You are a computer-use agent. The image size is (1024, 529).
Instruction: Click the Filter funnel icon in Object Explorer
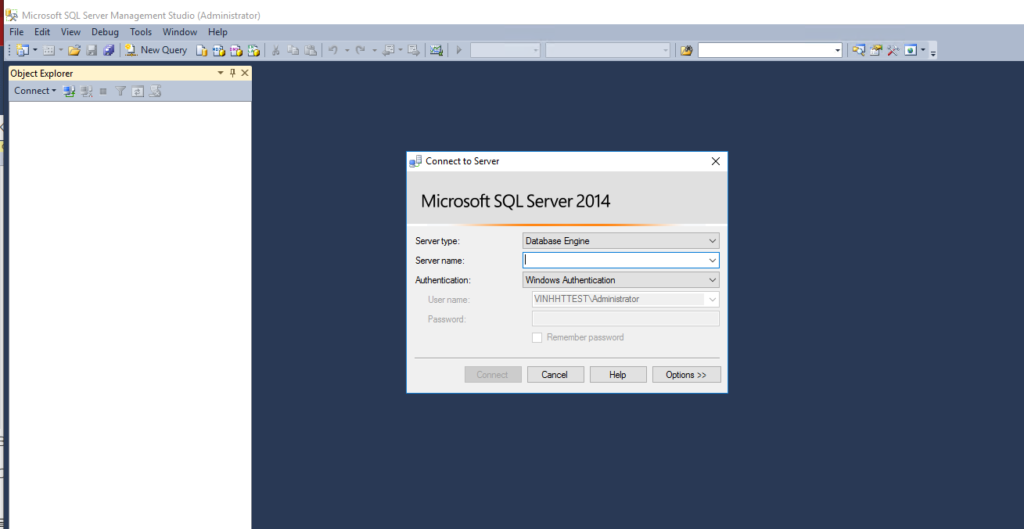[120, 91]
